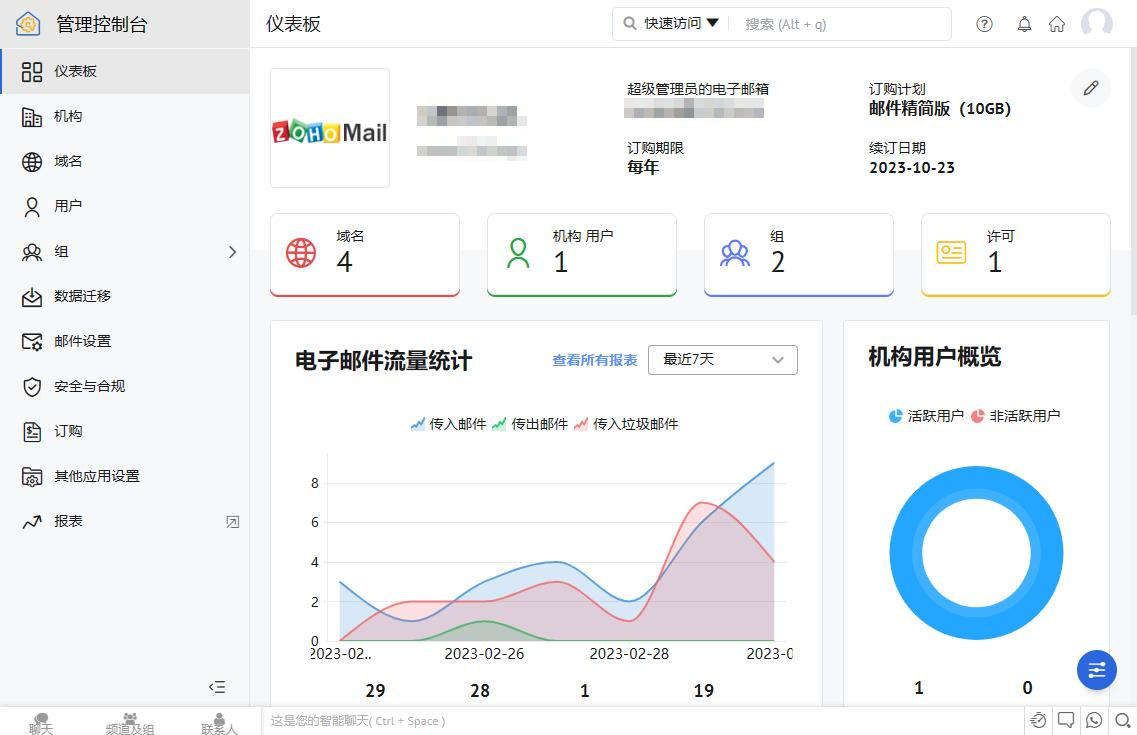Select 安全与合规 in the sidebar

point(89,386)
